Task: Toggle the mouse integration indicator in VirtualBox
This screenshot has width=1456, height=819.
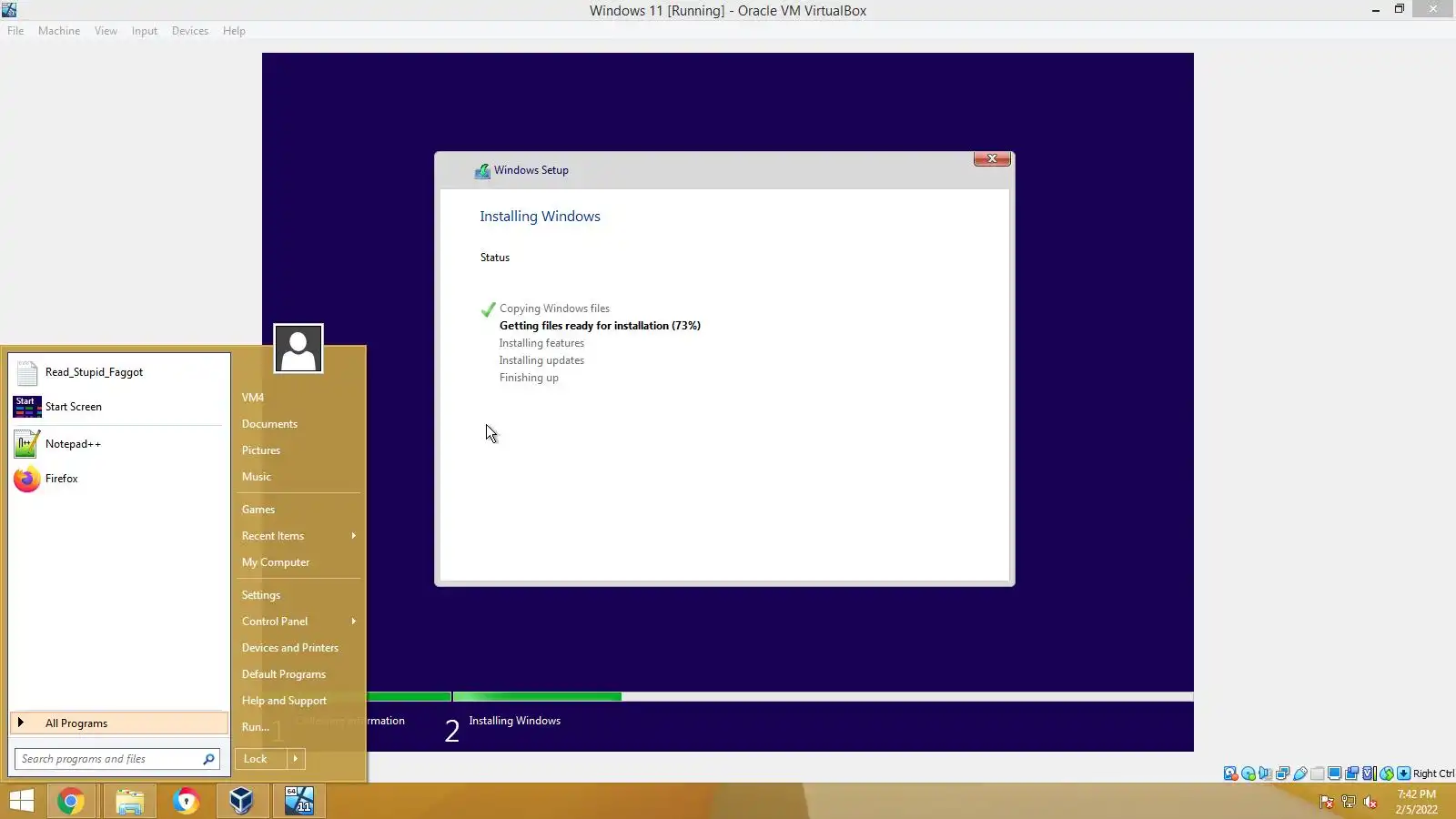Action: (1386, 773)
